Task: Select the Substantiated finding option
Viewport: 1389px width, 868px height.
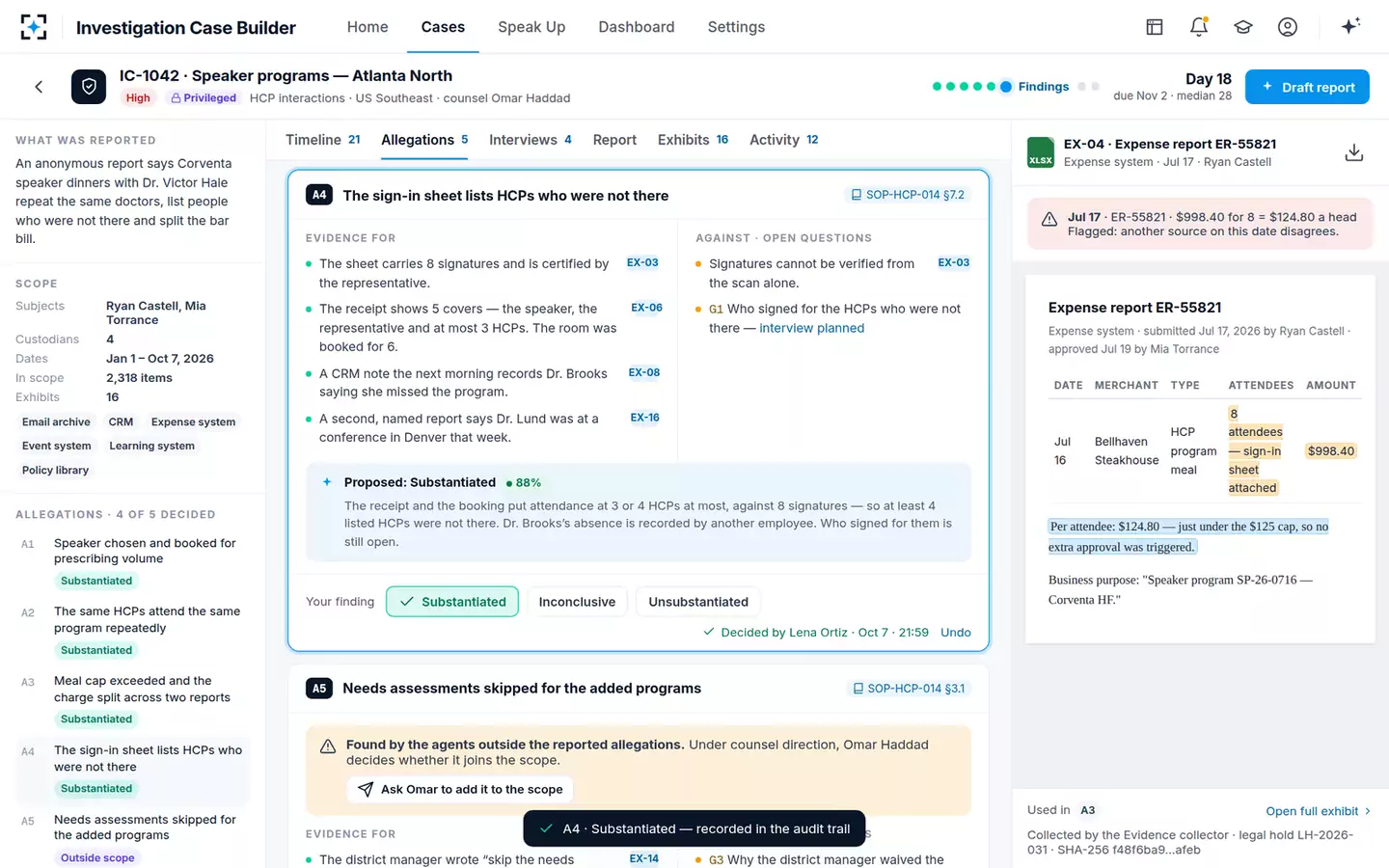Action: coord(452,602)
